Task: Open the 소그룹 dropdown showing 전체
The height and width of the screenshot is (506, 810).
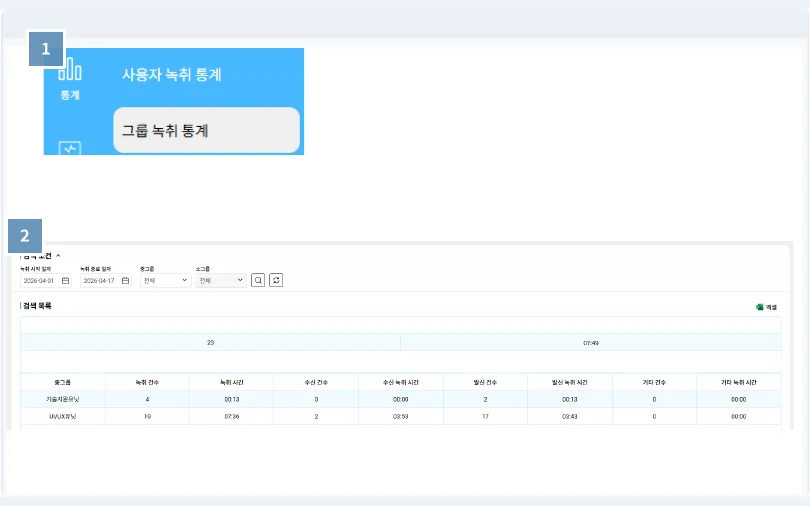Action: (x=221, y=280)
